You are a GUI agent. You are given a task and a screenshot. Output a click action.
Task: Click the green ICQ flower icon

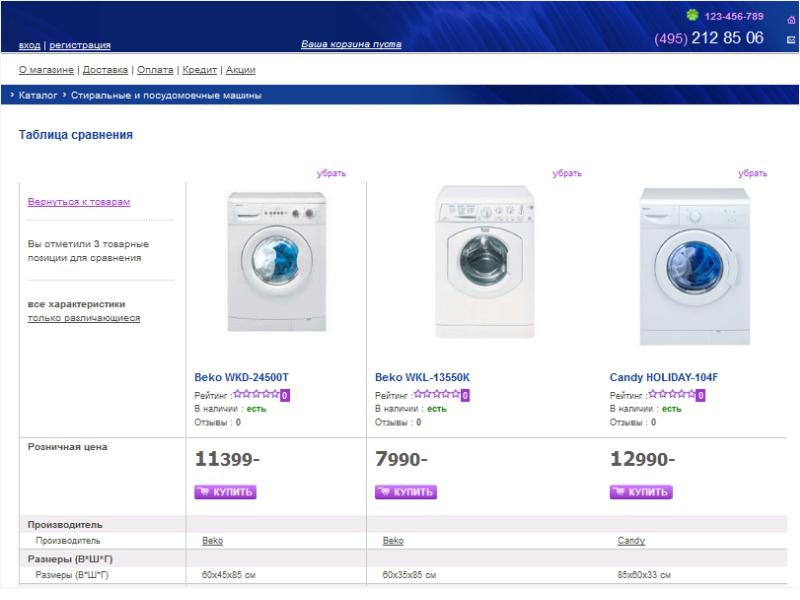(692, 15)
